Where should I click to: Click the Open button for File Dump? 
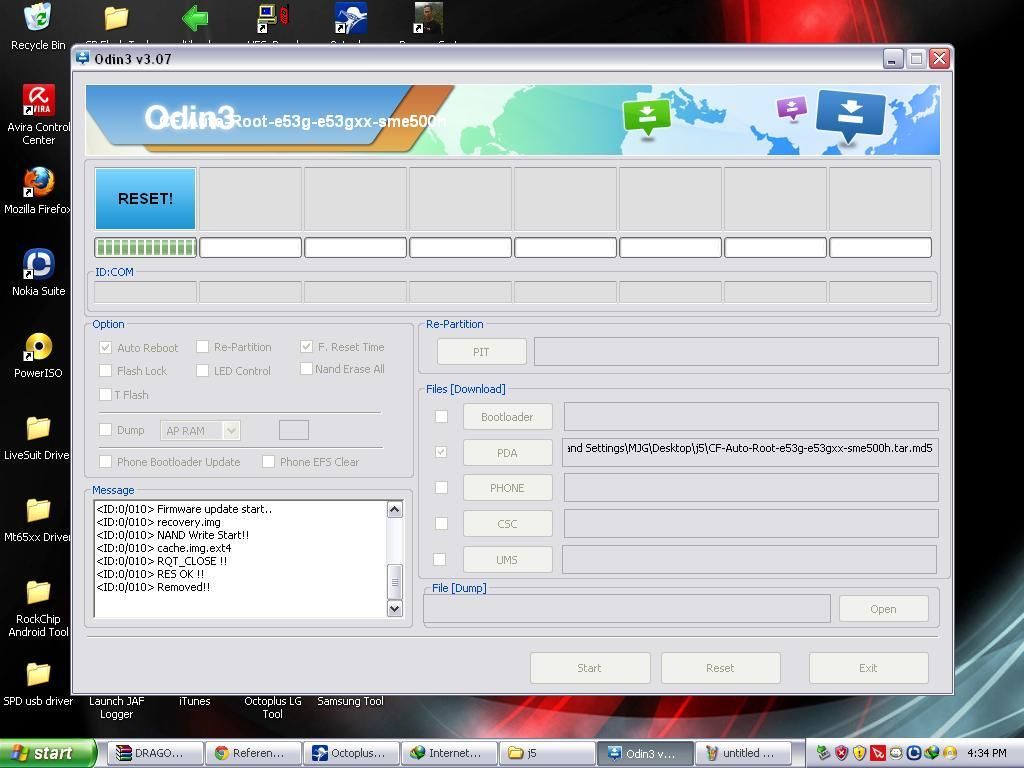click(x=883, y=609)
